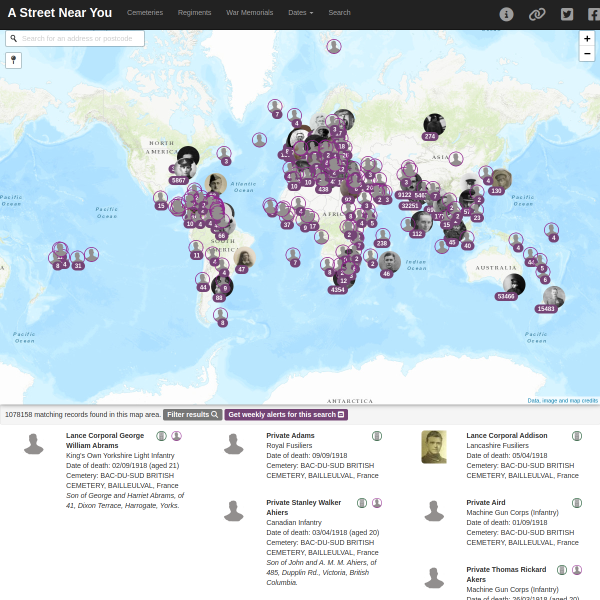Click the locate-me pin button on map
600x600 pixels.
click(x=13, y=60)
